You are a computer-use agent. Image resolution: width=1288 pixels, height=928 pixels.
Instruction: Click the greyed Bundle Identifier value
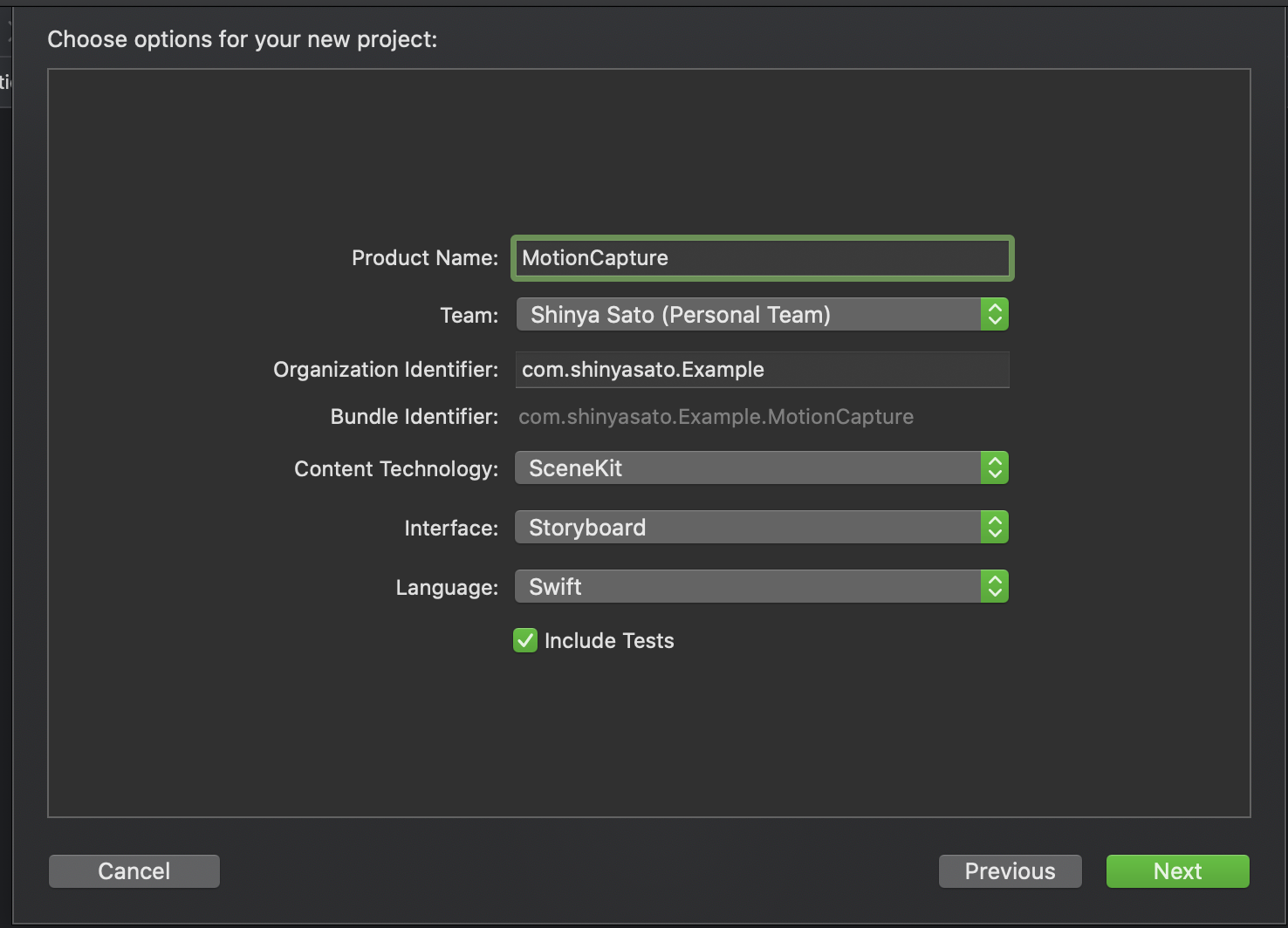coord(716,417)
